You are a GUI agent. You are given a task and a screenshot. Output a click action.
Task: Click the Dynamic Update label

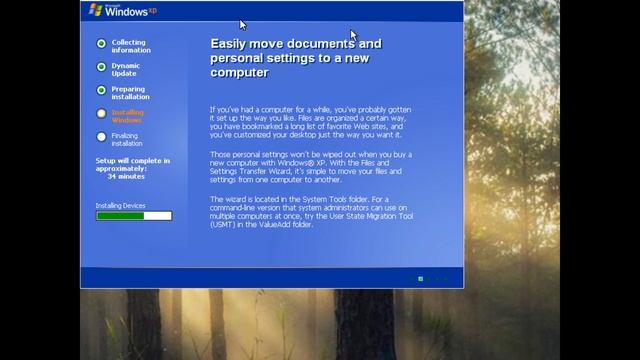[x=126, y=69]
